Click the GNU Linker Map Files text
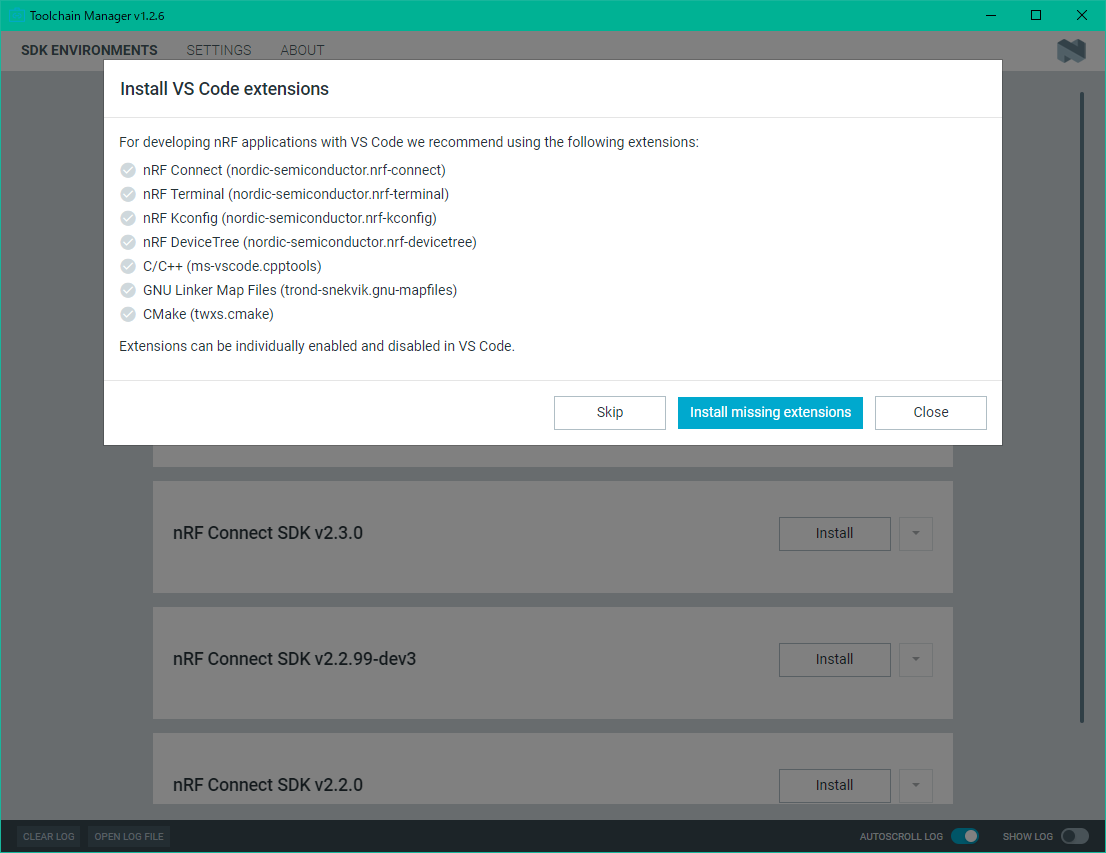The height and width of the screenshot is (853, 1106). pyautogui.click(x=300, y=290)
